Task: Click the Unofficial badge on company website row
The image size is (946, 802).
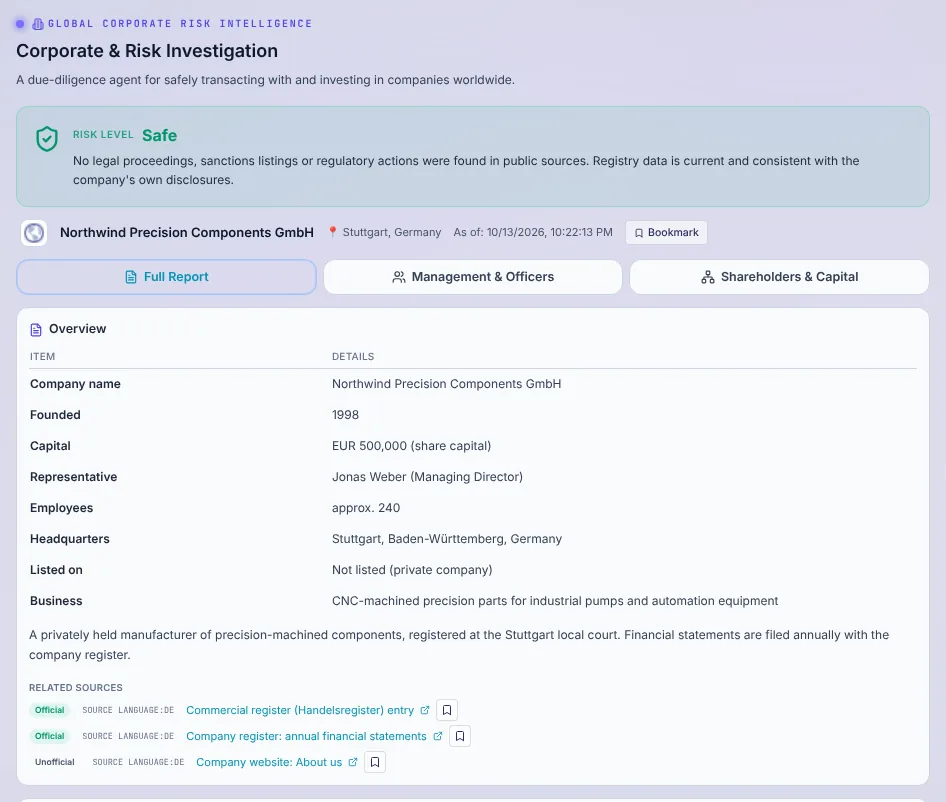Action: [55, 762]
